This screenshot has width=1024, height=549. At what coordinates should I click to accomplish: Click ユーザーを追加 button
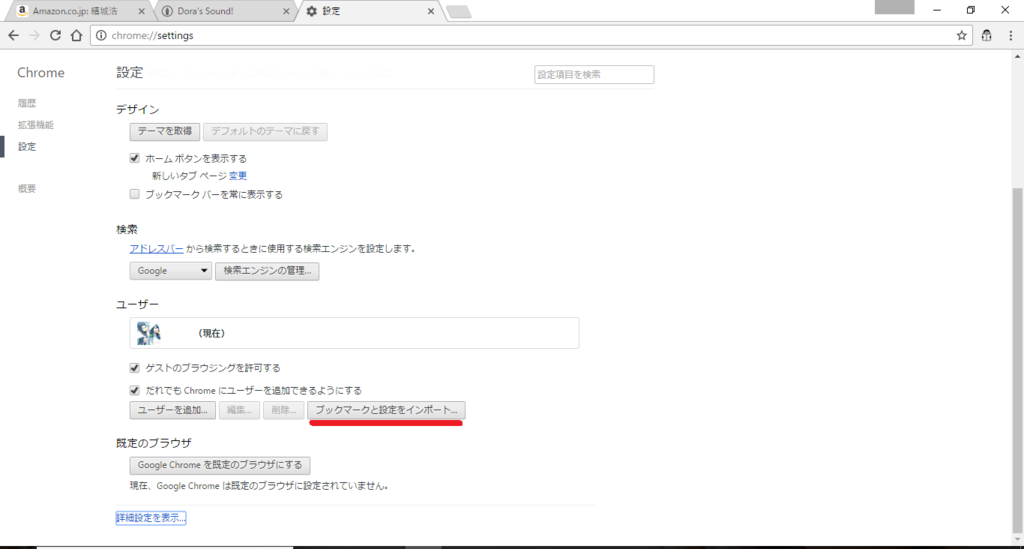(x=172, y=410)
